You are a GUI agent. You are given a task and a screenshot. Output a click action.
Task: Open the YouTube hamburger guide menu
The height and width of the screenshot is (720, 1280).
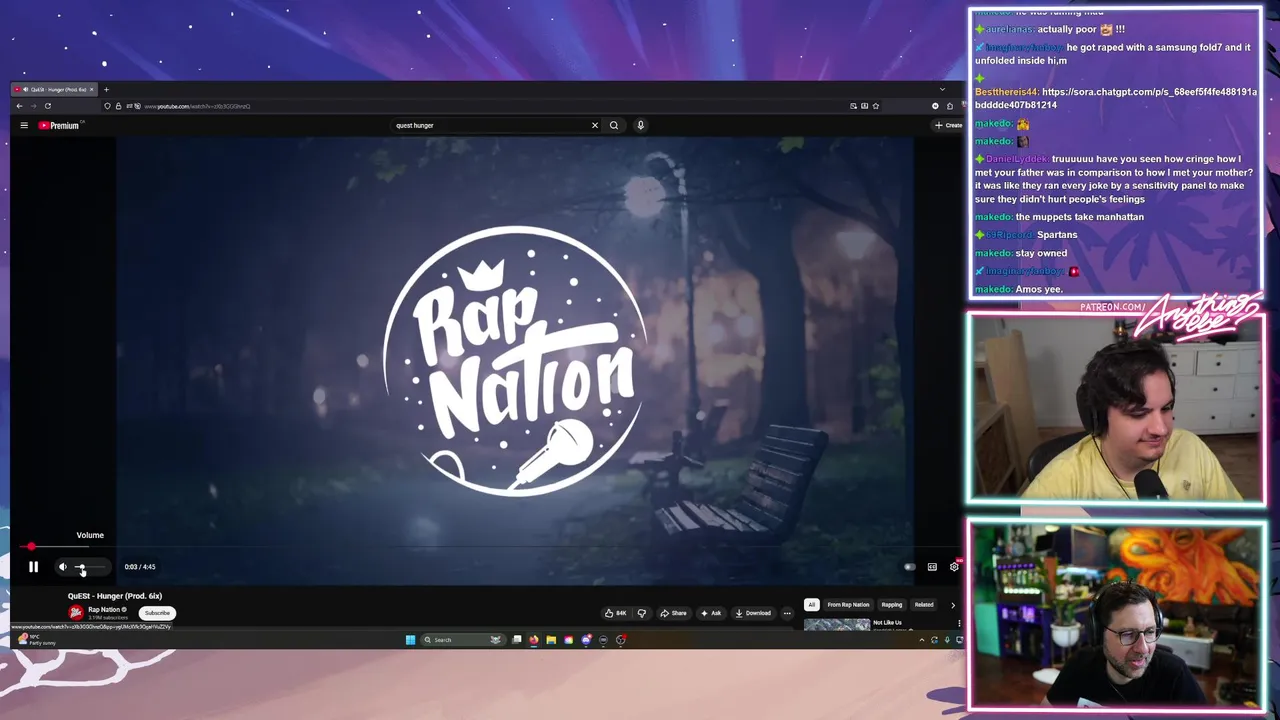pyautogui.click(x=24, y=125)
